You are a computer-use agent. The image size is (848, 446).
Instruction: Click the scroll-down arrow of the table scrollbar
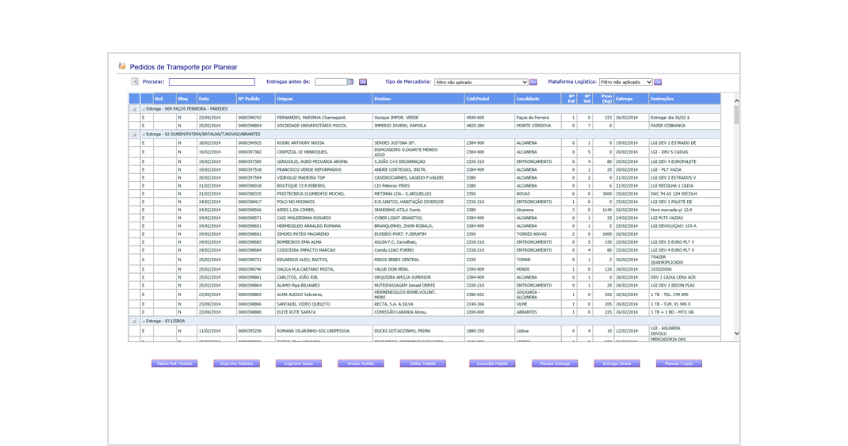(737, 334)
